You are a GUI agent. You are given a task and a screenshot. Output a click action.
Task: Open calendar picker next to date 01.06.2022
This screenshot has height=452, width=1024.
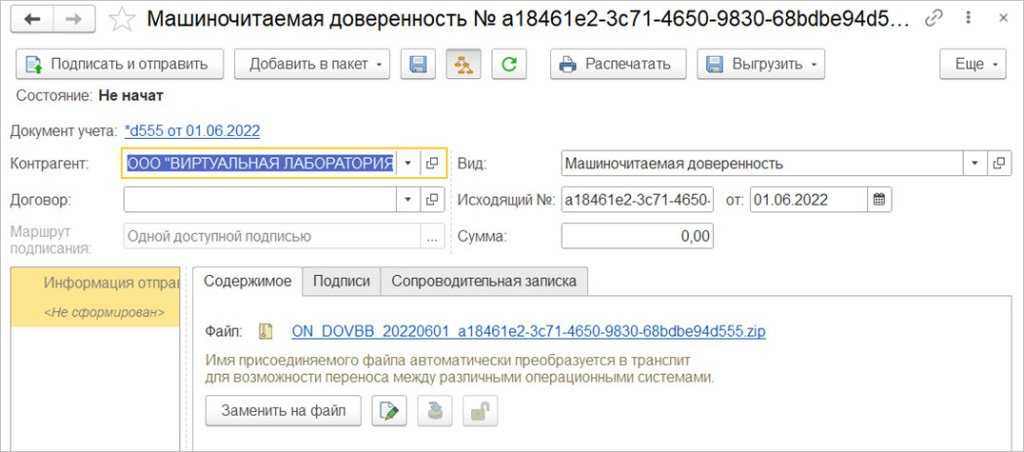point(879,200)
